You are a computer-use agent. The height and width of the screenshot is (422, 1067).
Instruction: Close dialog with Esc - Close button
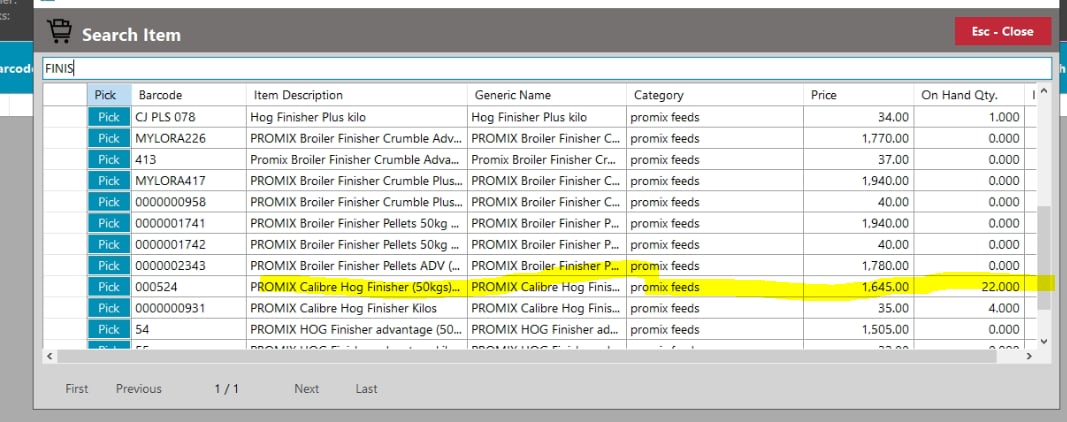coord(1002,31)
